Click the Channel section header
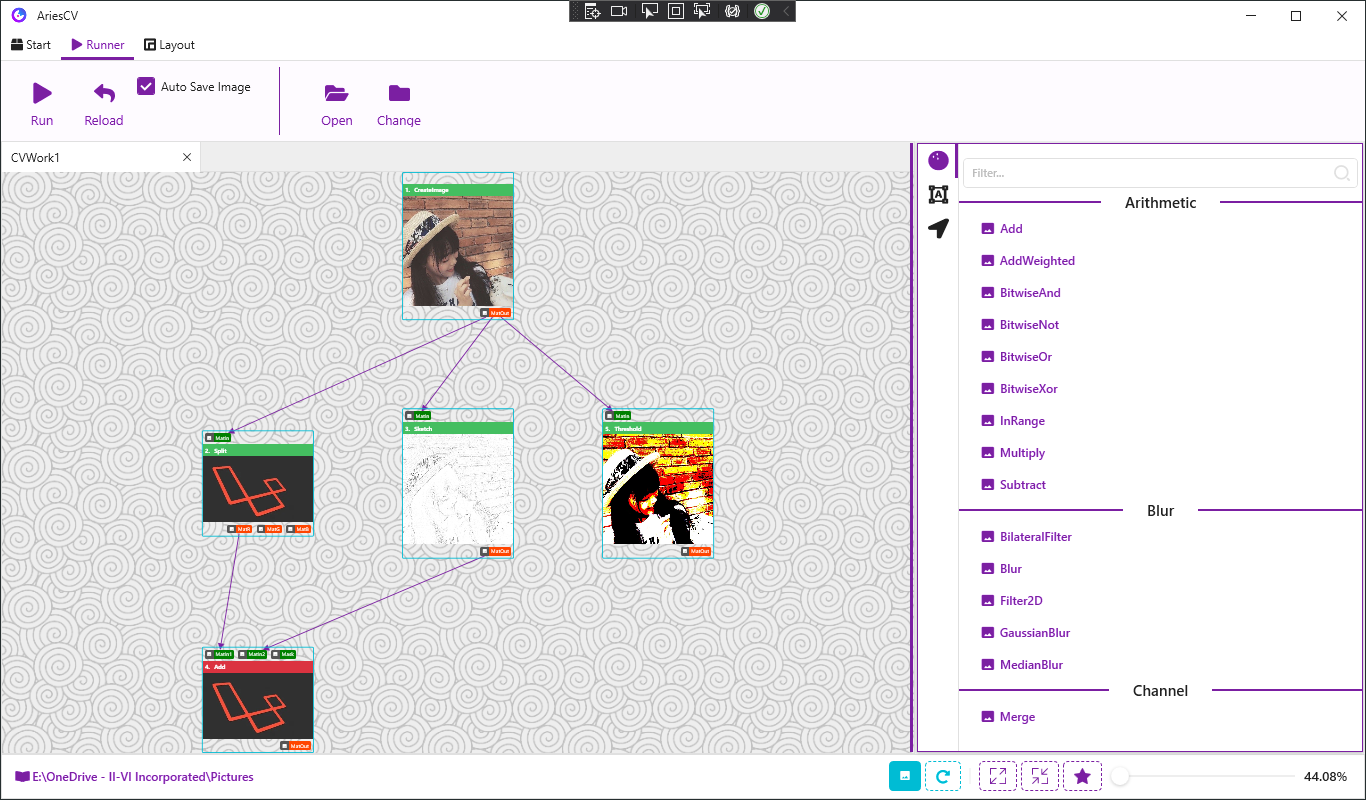1366x800 pixels. [1160, 691]
